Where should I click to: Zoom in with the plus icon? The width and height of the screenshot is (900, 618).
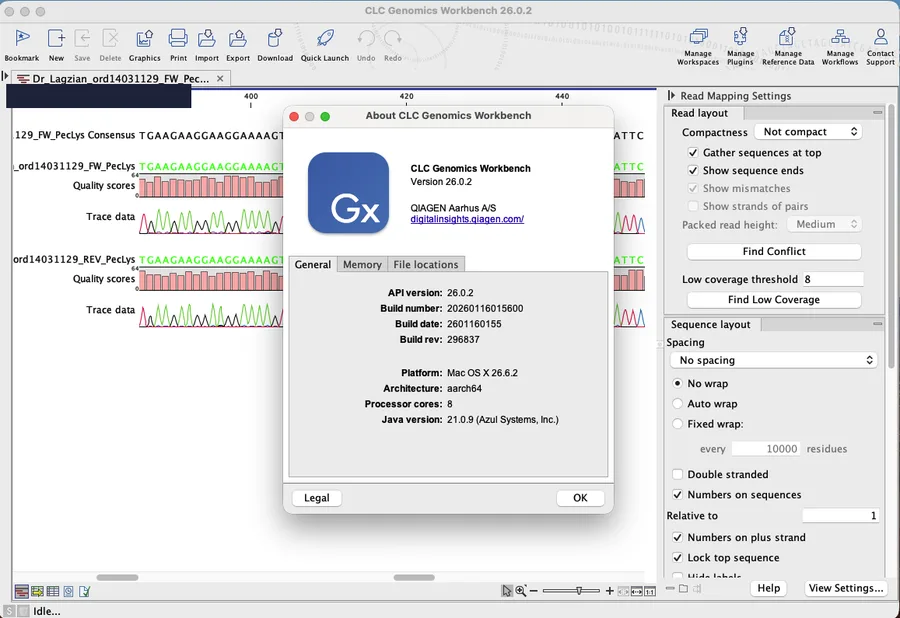coord(610,590)
